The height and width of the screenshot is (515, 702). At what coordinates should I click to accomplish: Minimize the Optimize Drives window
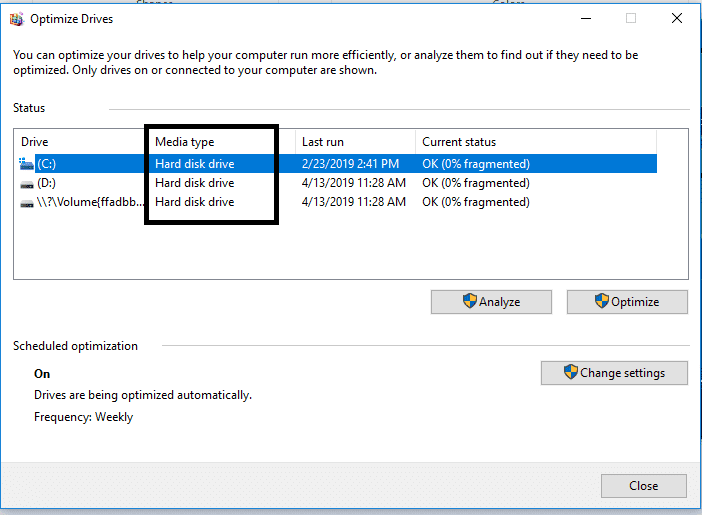pos(586,18)
